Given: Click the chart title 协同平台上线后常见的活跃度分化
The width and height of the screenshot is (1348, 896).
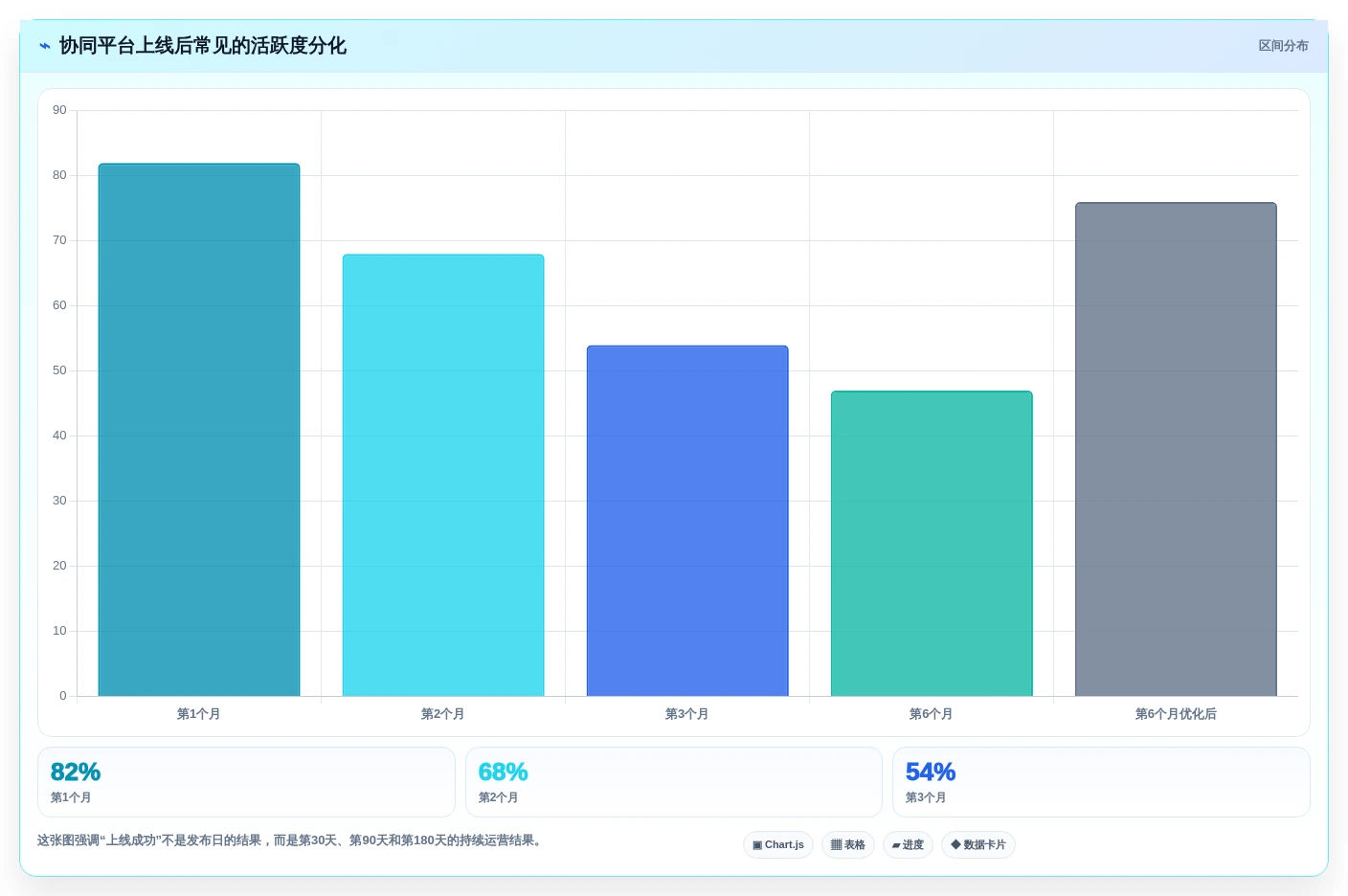Looking at the screenshot, I should 203,46.
